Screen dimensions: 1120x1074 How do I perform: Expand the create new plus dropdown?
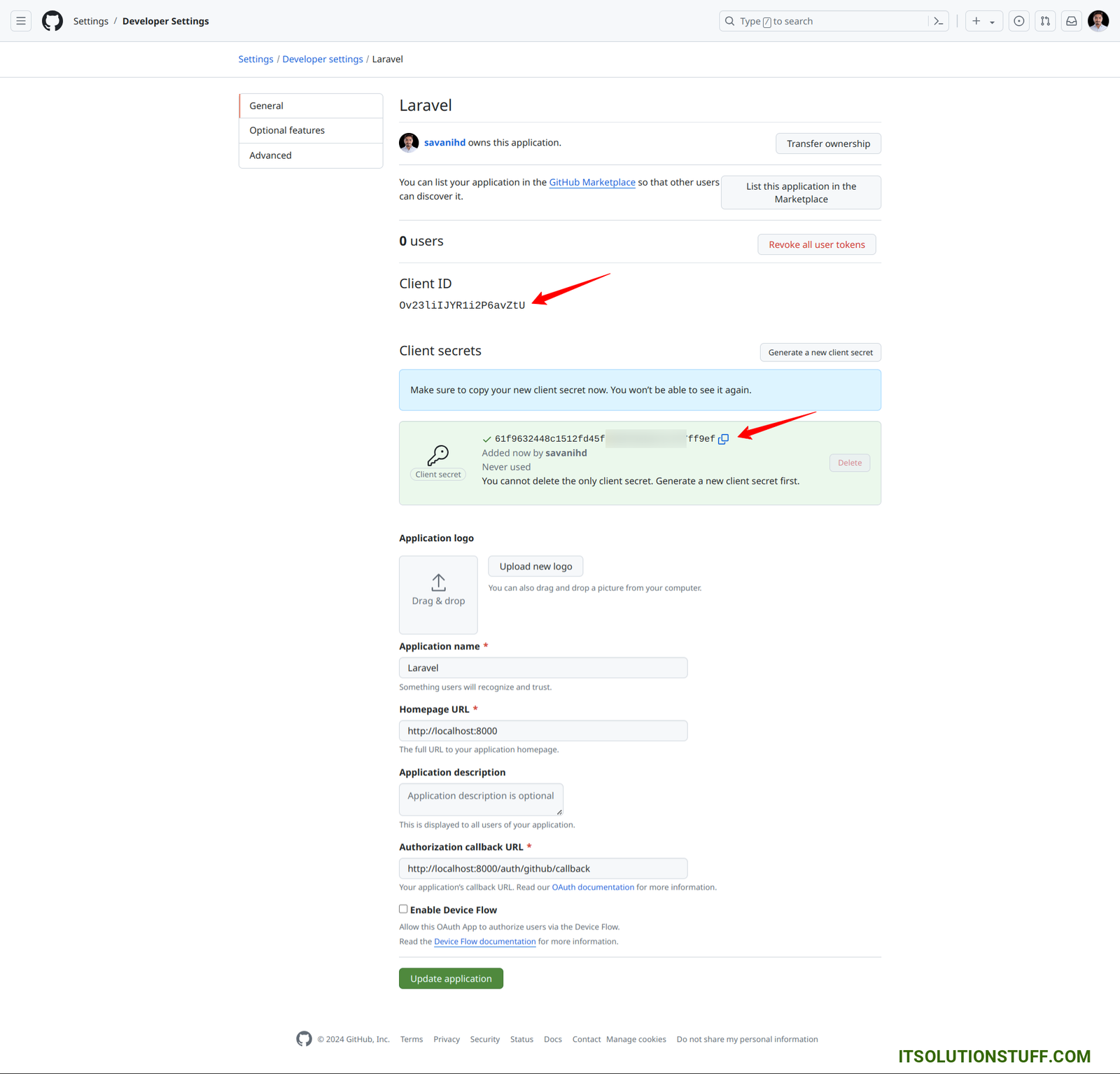coord(983,21)
